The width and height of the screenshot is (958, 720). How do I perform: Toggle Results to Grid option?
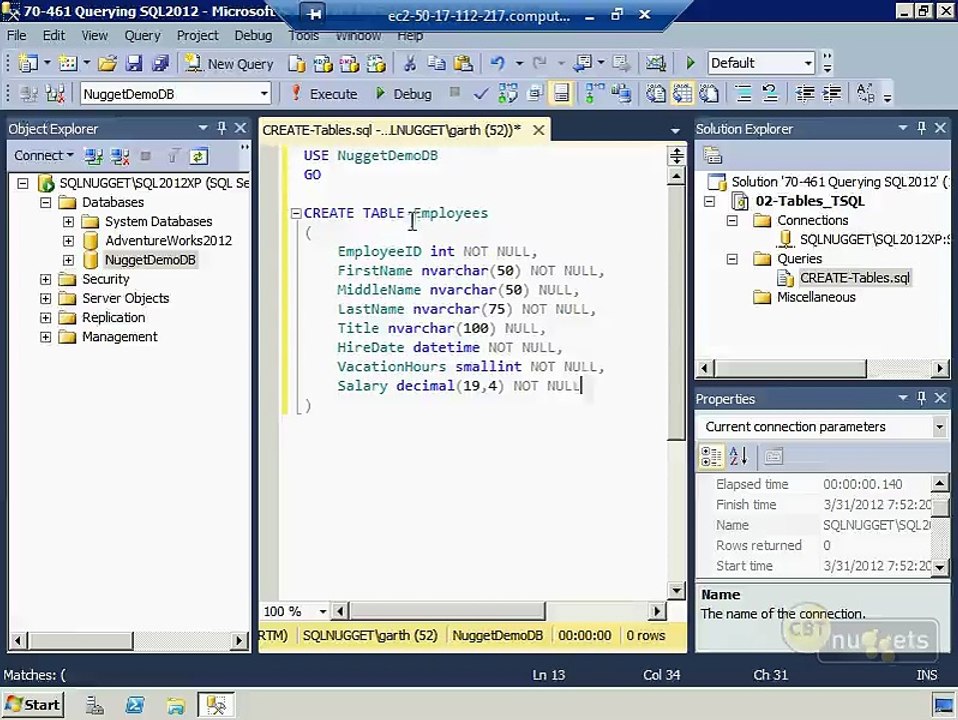[682, 94]
